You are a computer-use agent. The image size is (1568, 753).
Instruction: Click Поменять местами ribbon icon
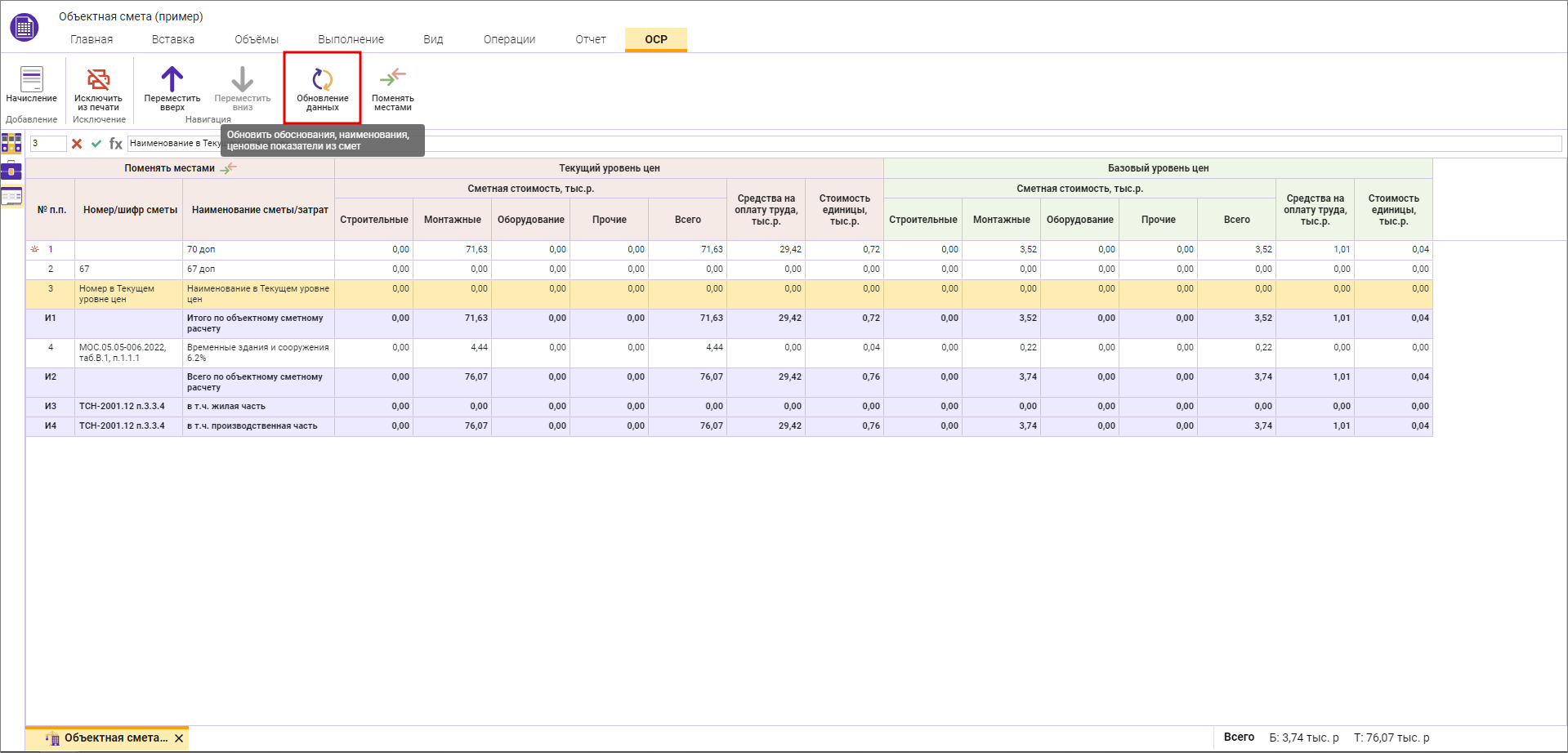pos(392,78)
